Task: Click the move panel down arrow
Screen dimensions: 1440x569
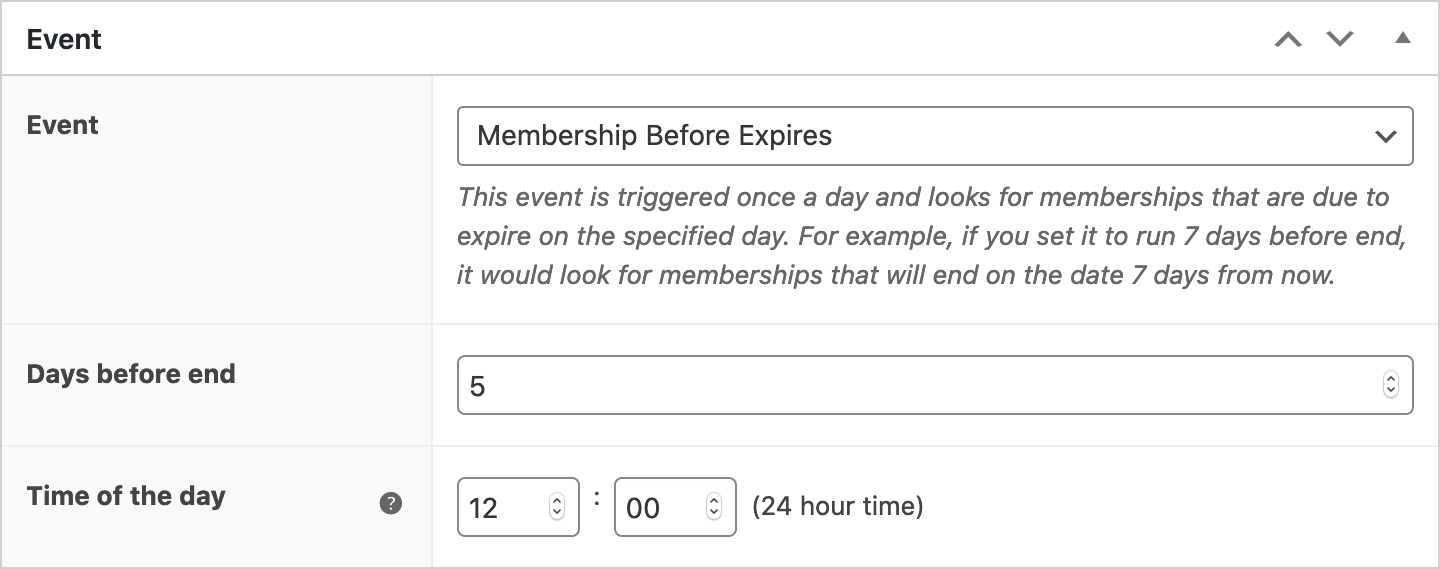Action: coord(1340,40)
